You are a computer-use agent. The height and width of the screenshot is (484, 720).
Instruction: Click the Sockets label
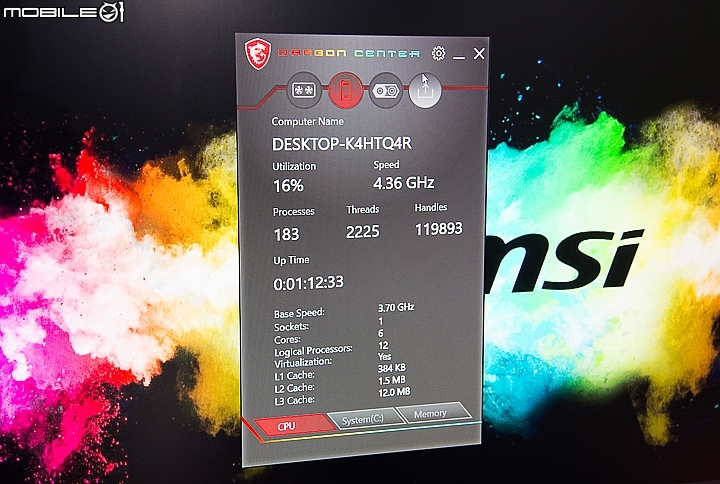[291, 327]
